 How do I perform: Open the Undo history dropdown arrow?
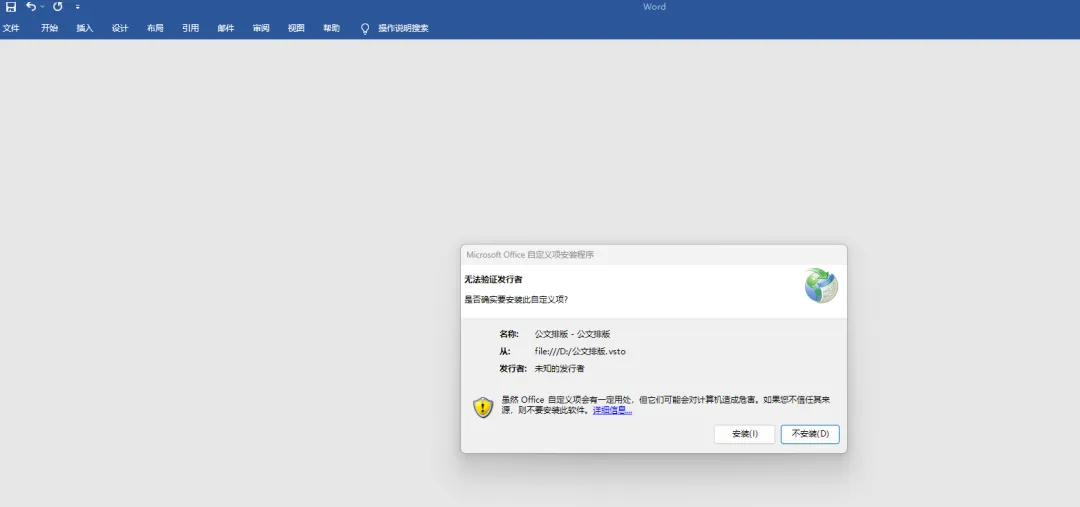click(x=42, y=7)
